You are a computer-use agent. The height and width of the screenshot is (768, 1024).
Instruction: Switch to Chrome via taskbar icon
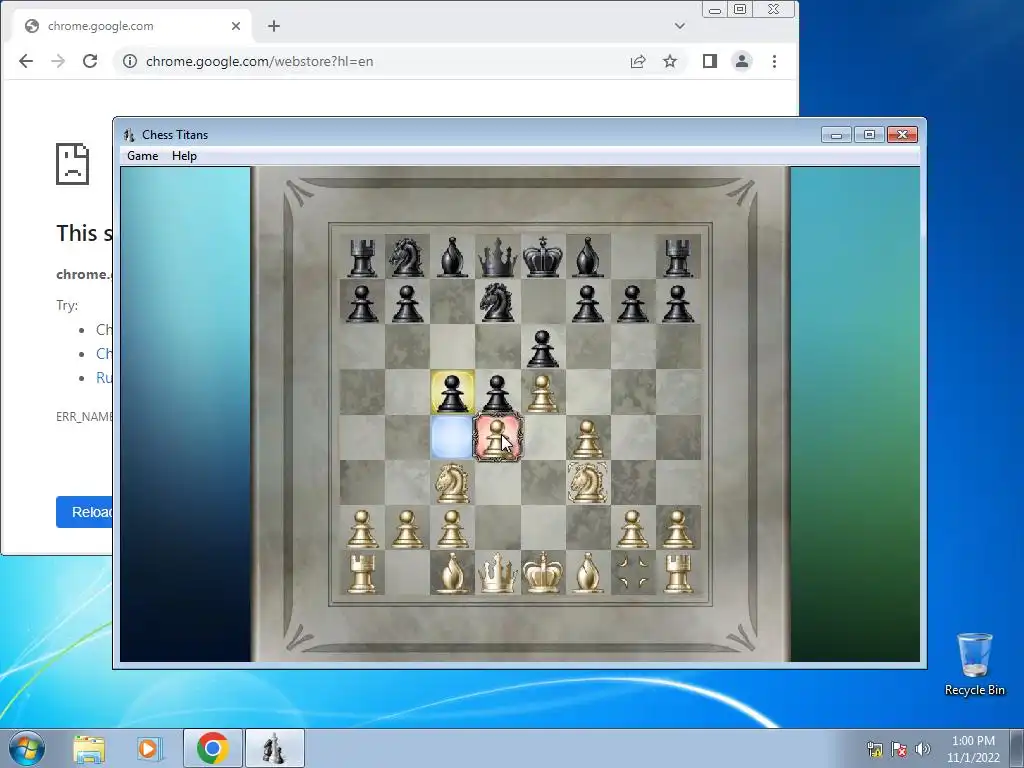[212, 748]
